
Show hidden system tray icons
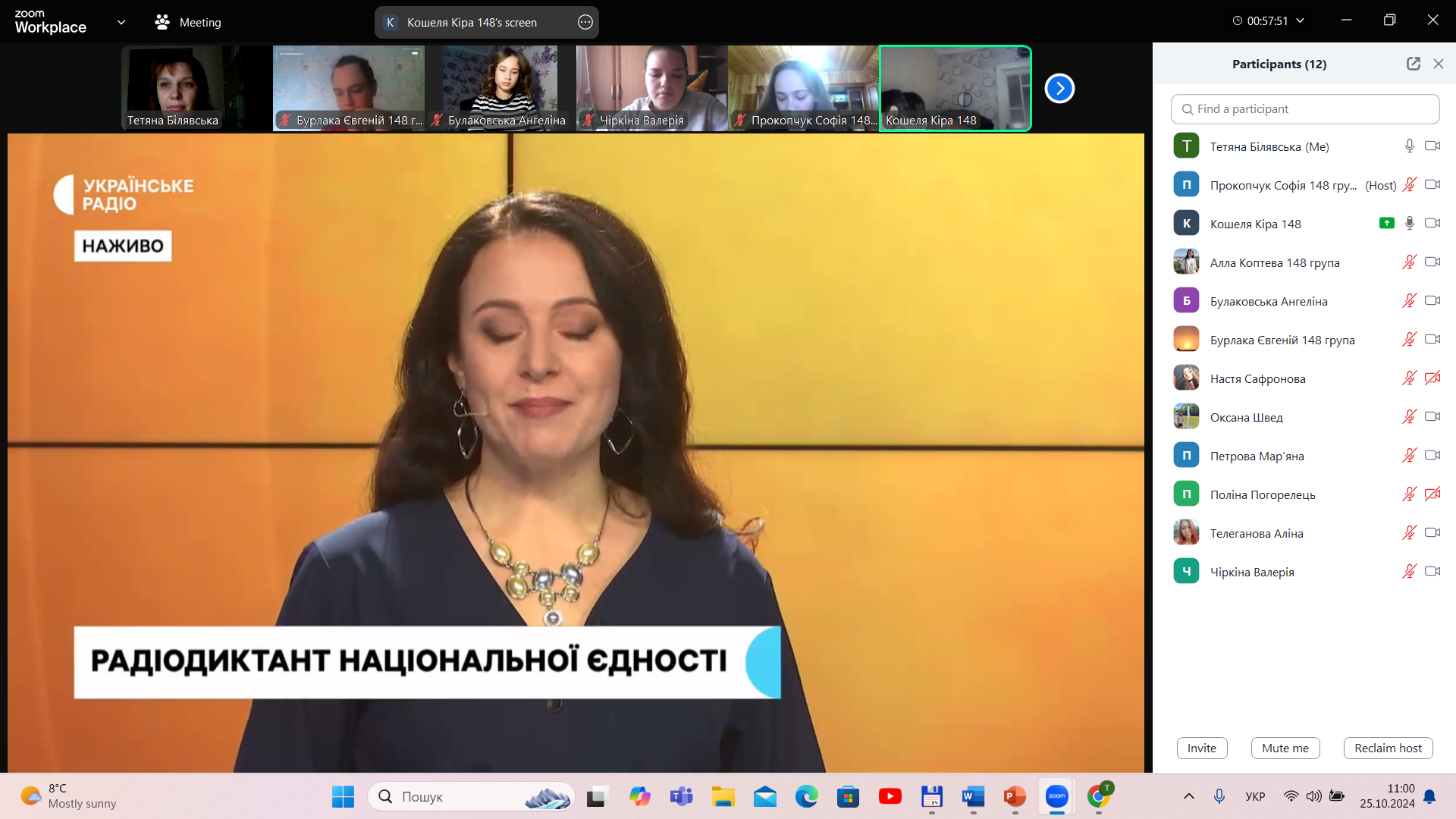(1188, 796)
